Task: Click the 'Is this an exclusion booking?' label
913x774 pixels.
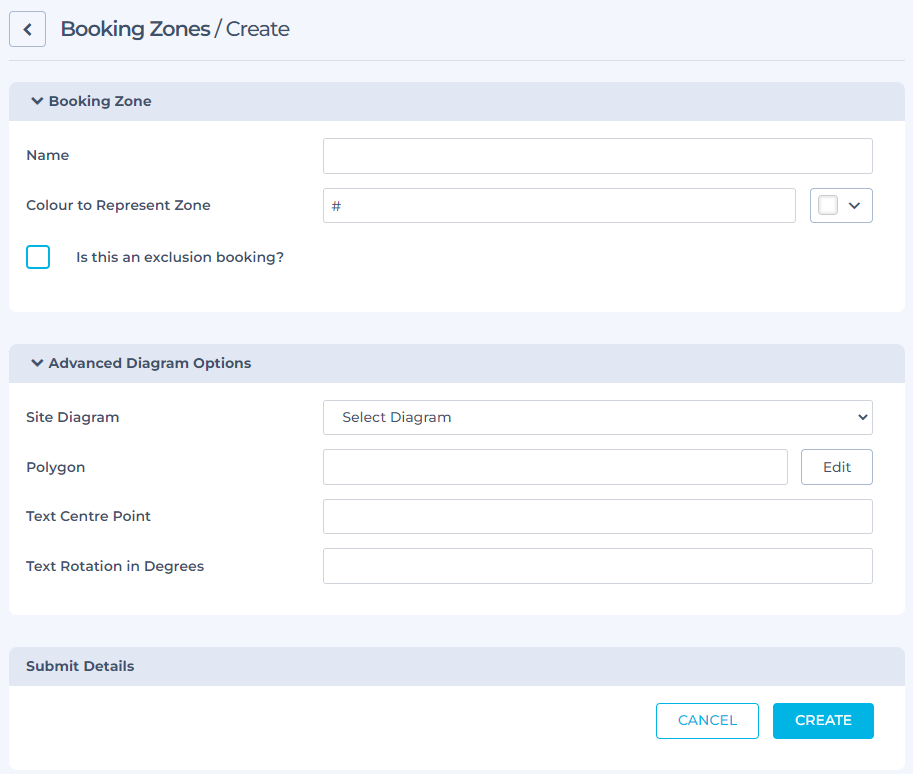Action: coord(180,257)
